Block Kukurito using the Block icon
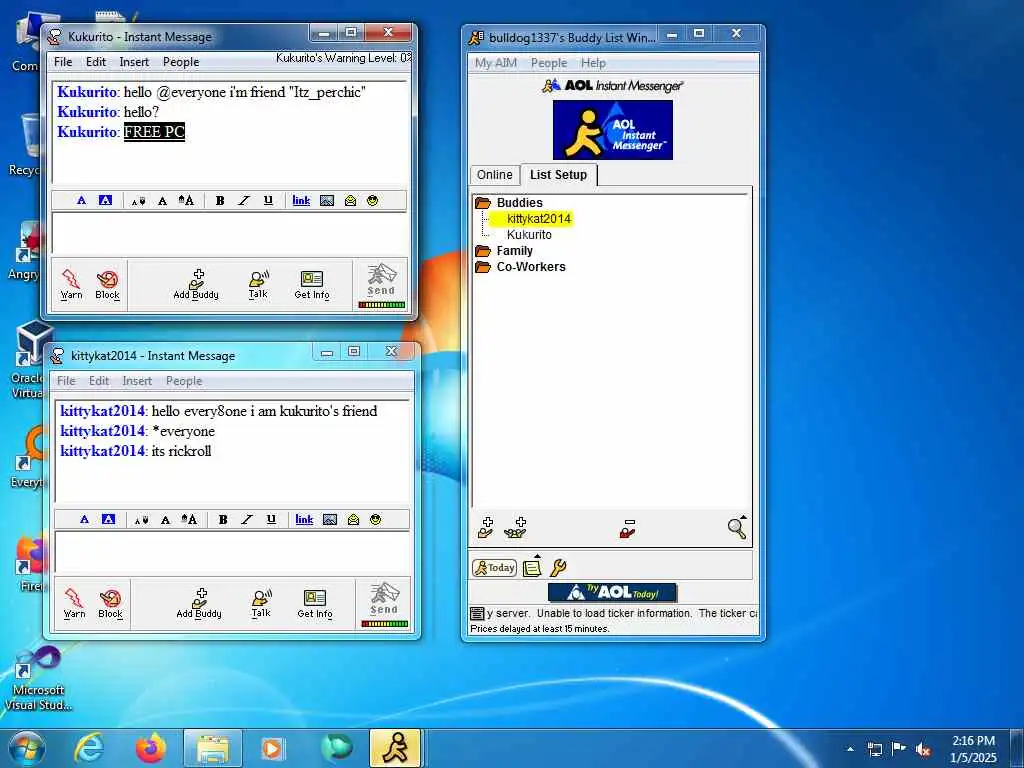Image resolution: width=1024 pixels, height=768 pixels. click(107, 284)
